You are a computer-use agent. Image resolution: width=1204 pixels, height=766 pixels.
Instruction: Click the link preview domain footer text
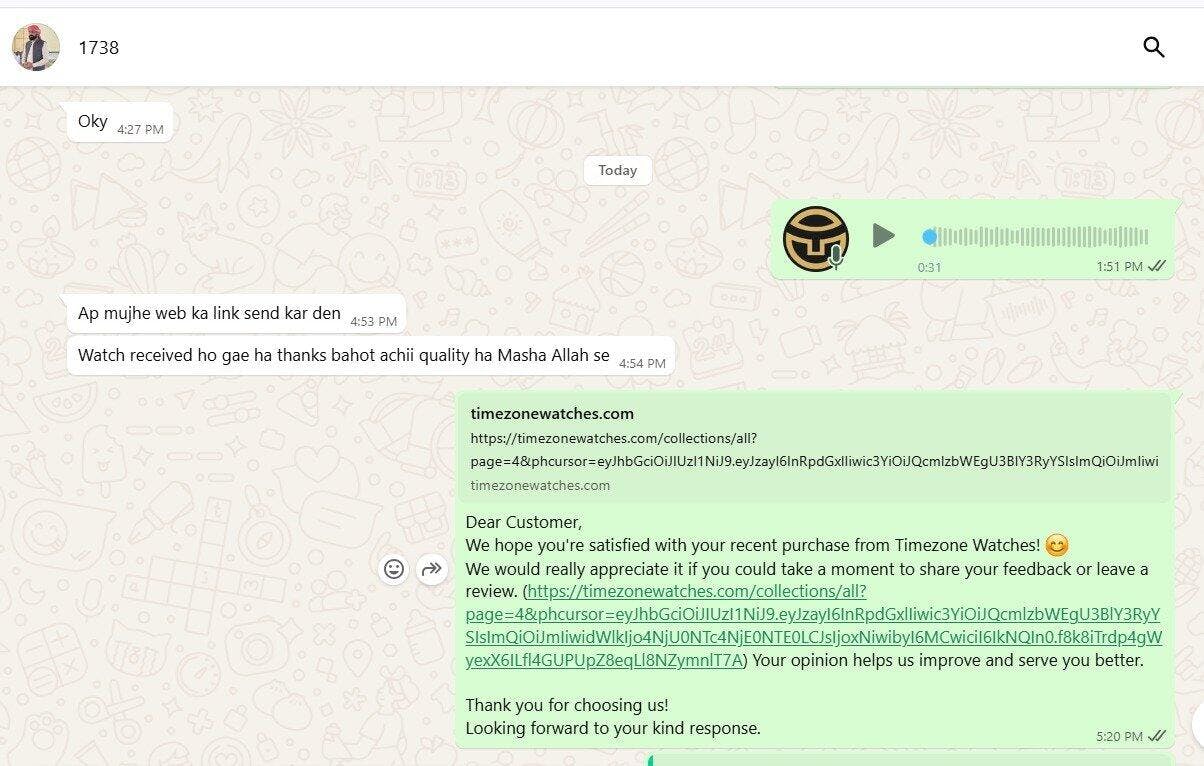click(540, 485)
